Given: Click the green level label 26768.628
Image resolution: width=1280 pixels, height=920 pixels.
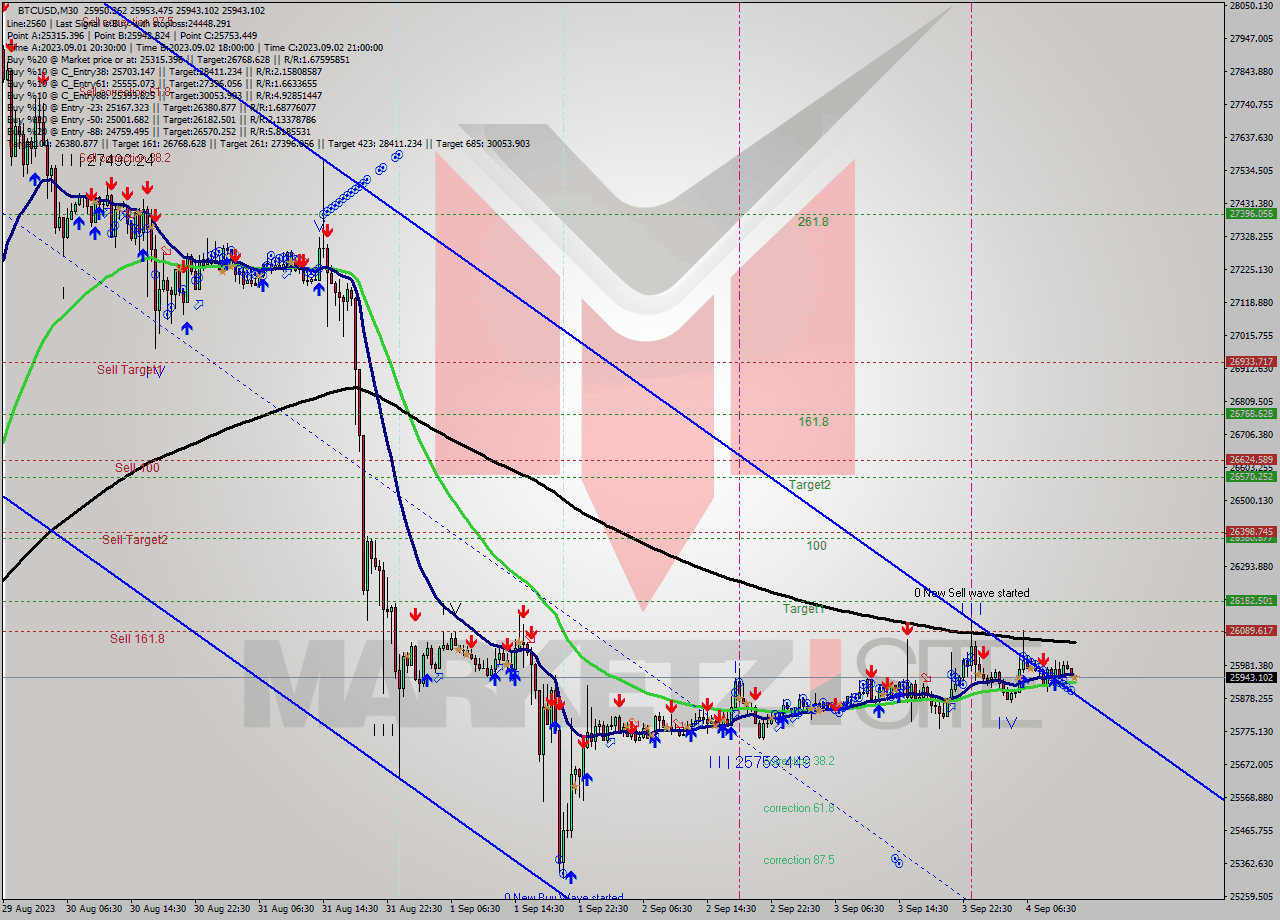Looking at the screenshot, I should [1250, 413].
